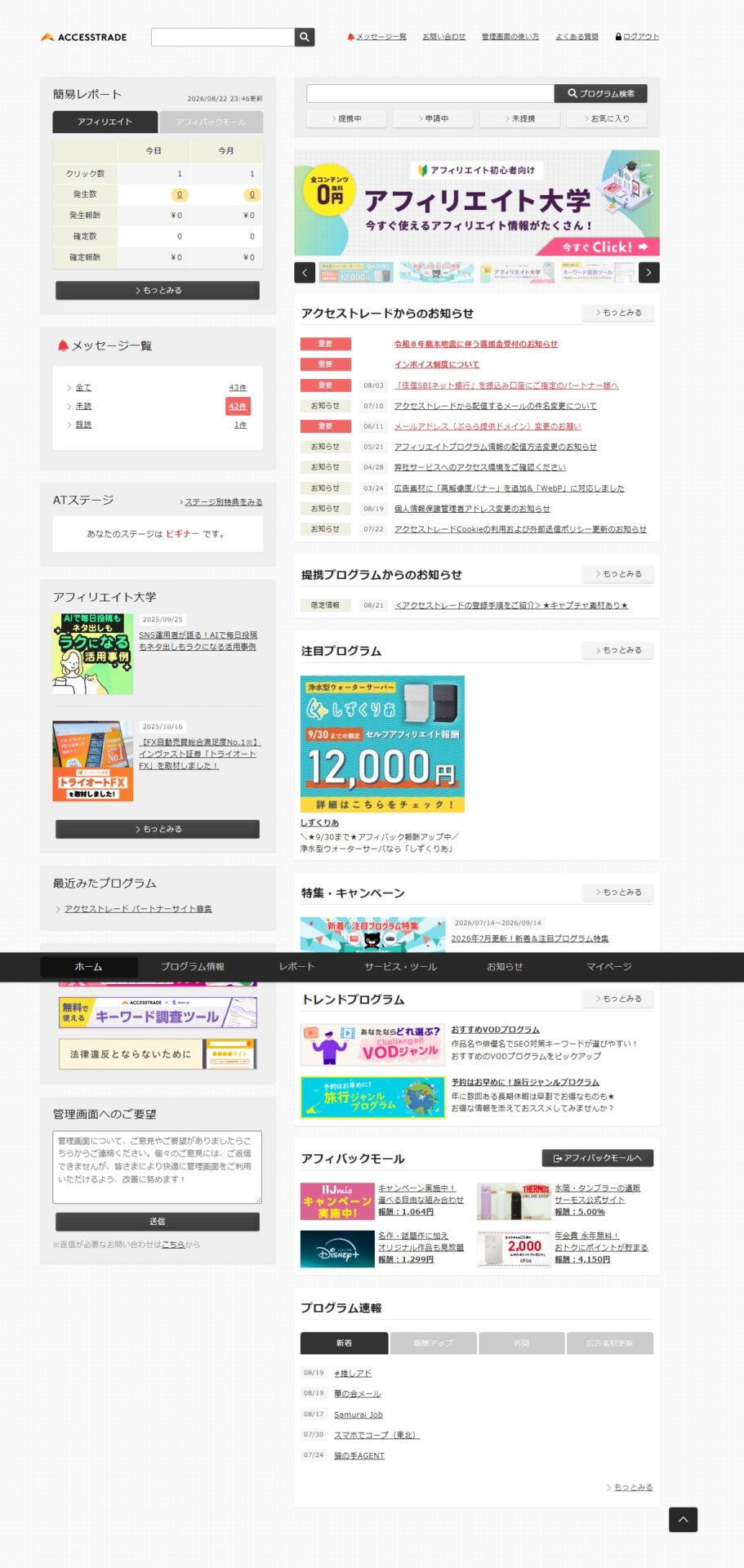Open サービス・ツール menu
The height and width of the screenshot is (1568, 744).
point(400,967)
